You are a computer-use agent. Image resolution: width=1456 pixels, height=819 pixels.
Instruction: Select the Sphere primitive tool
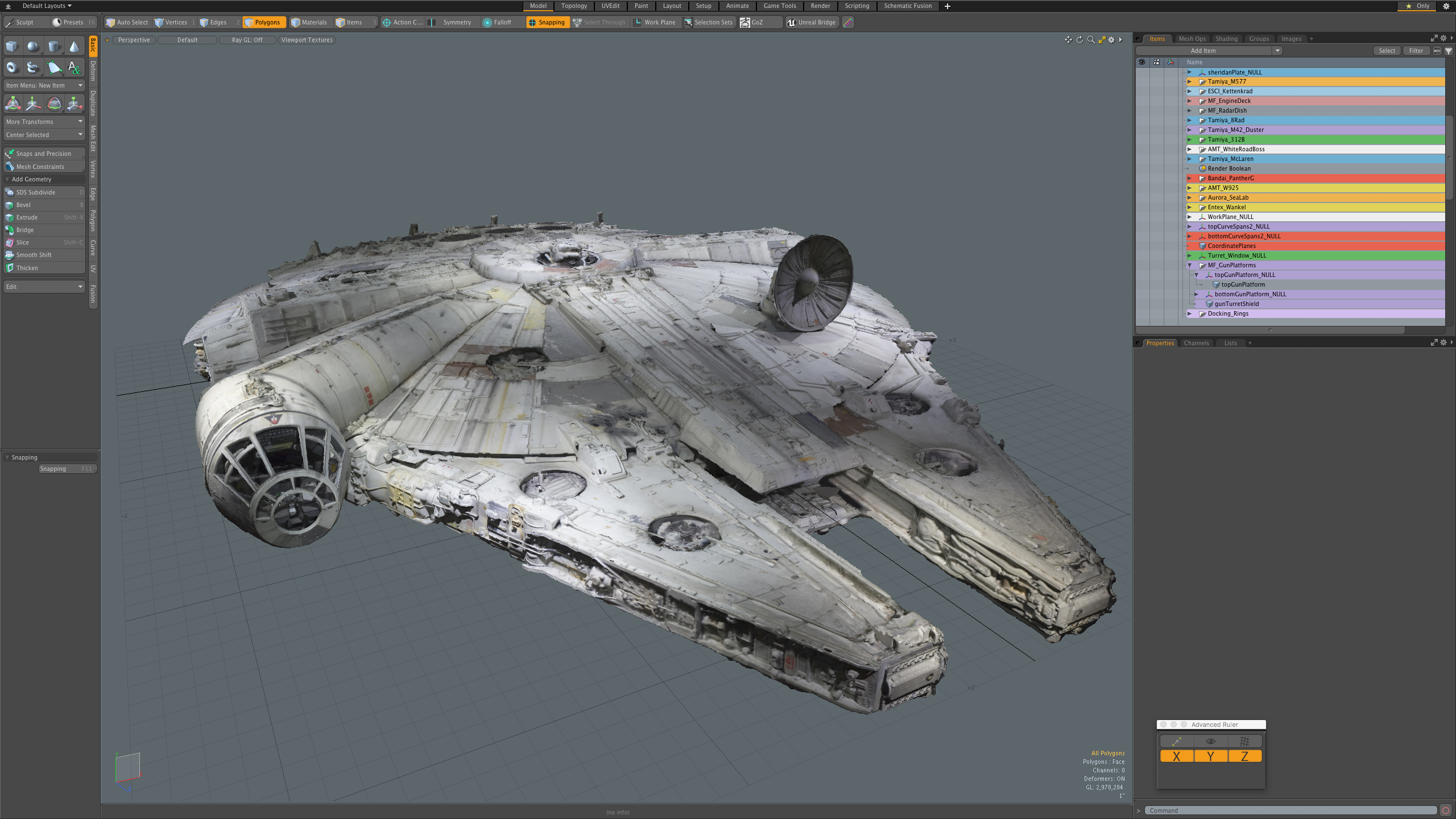(x=33, y=47)
